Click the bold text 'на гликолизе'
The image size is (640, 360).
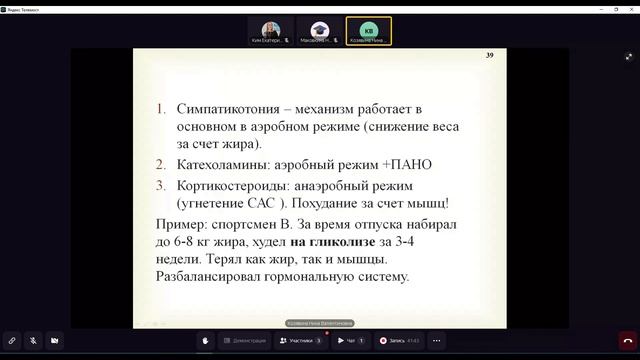pyautogui.click(x=332, y=242)
